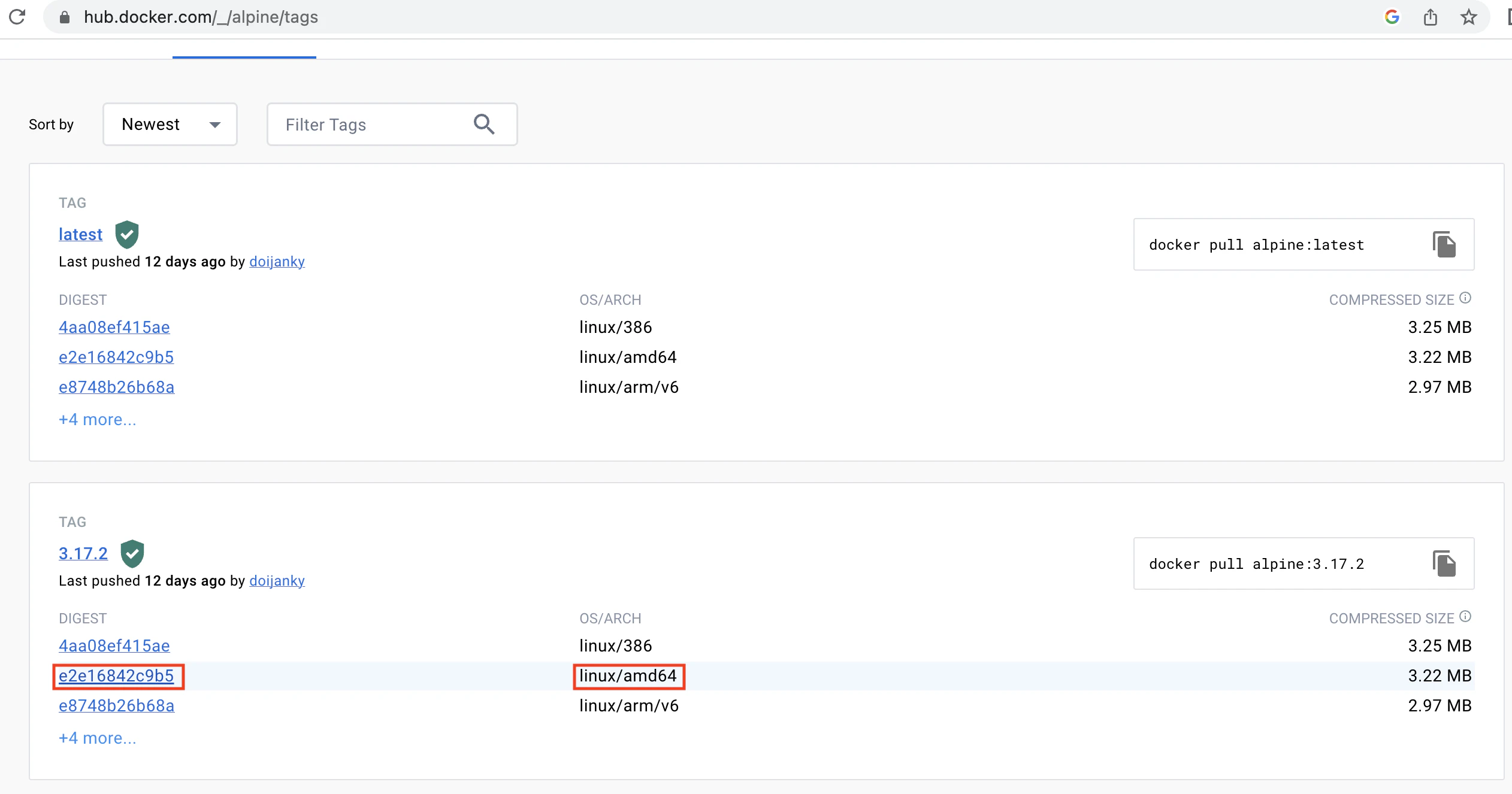Select the docker pull alpine:latest text
The height and width of the screenshot is (794, 1512).
click(x=1256, y=245)
